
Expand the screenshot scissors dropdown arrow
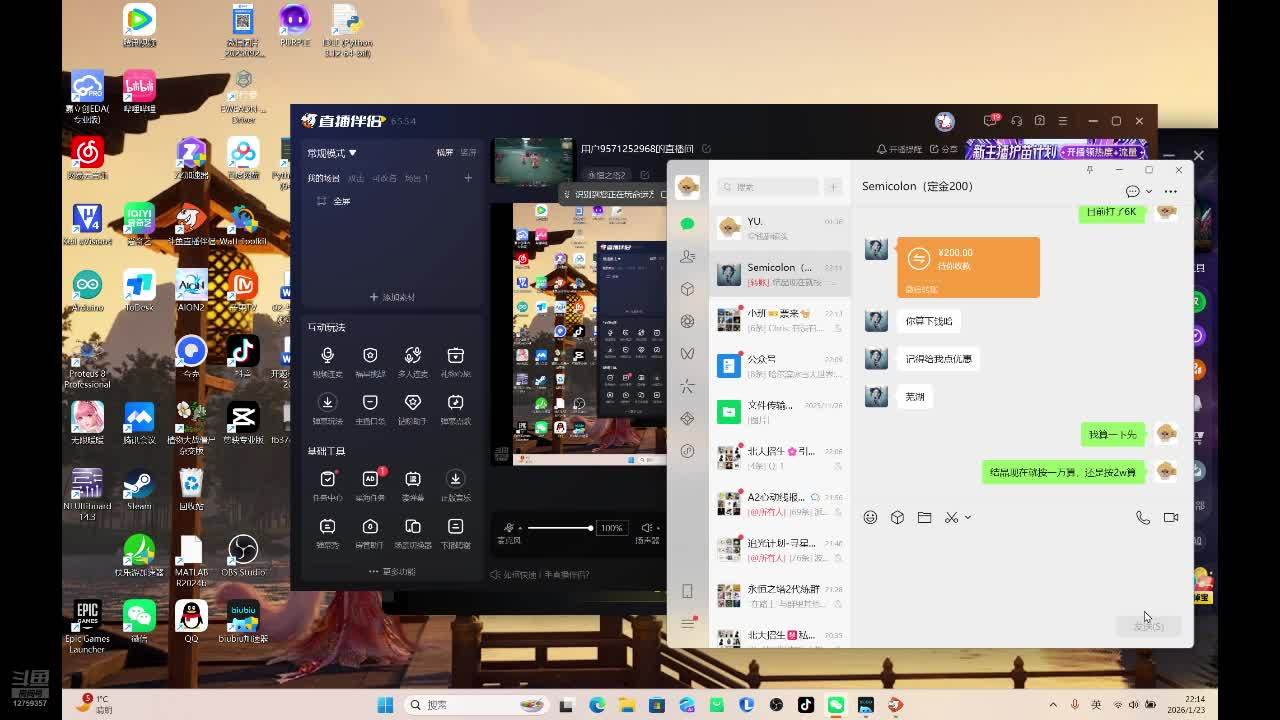coord(968,518)
